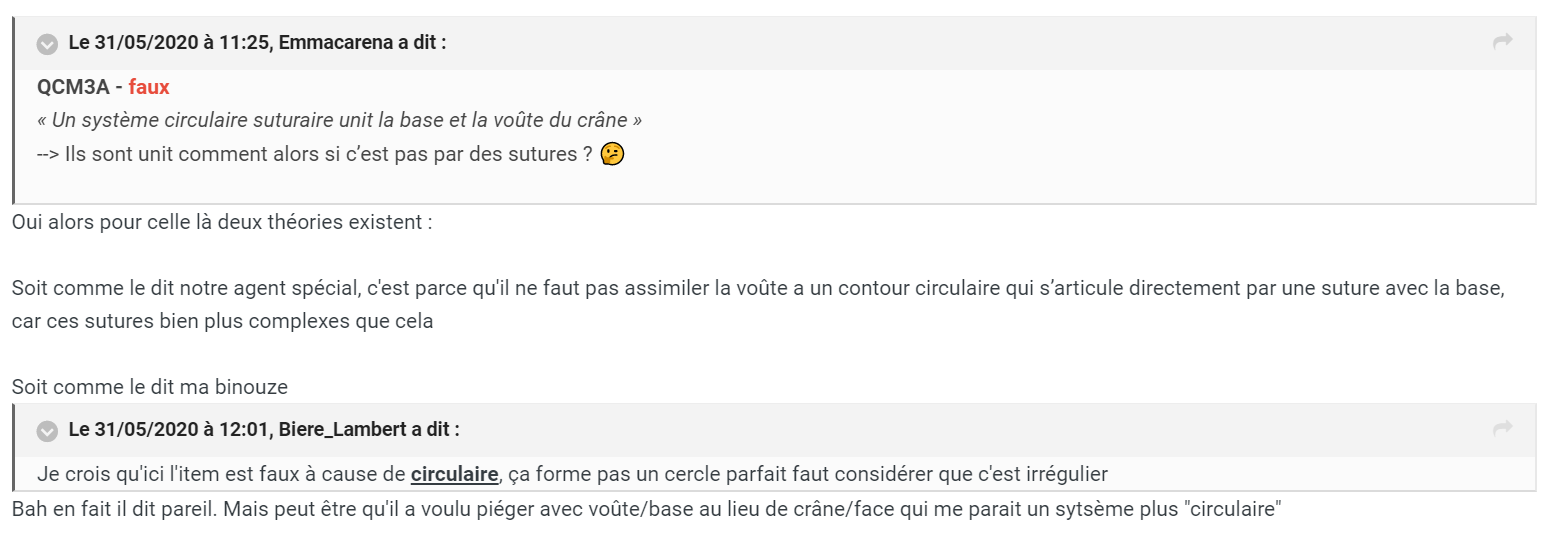
Task: Click the thinking face emoji
Action: click(613, 155)
